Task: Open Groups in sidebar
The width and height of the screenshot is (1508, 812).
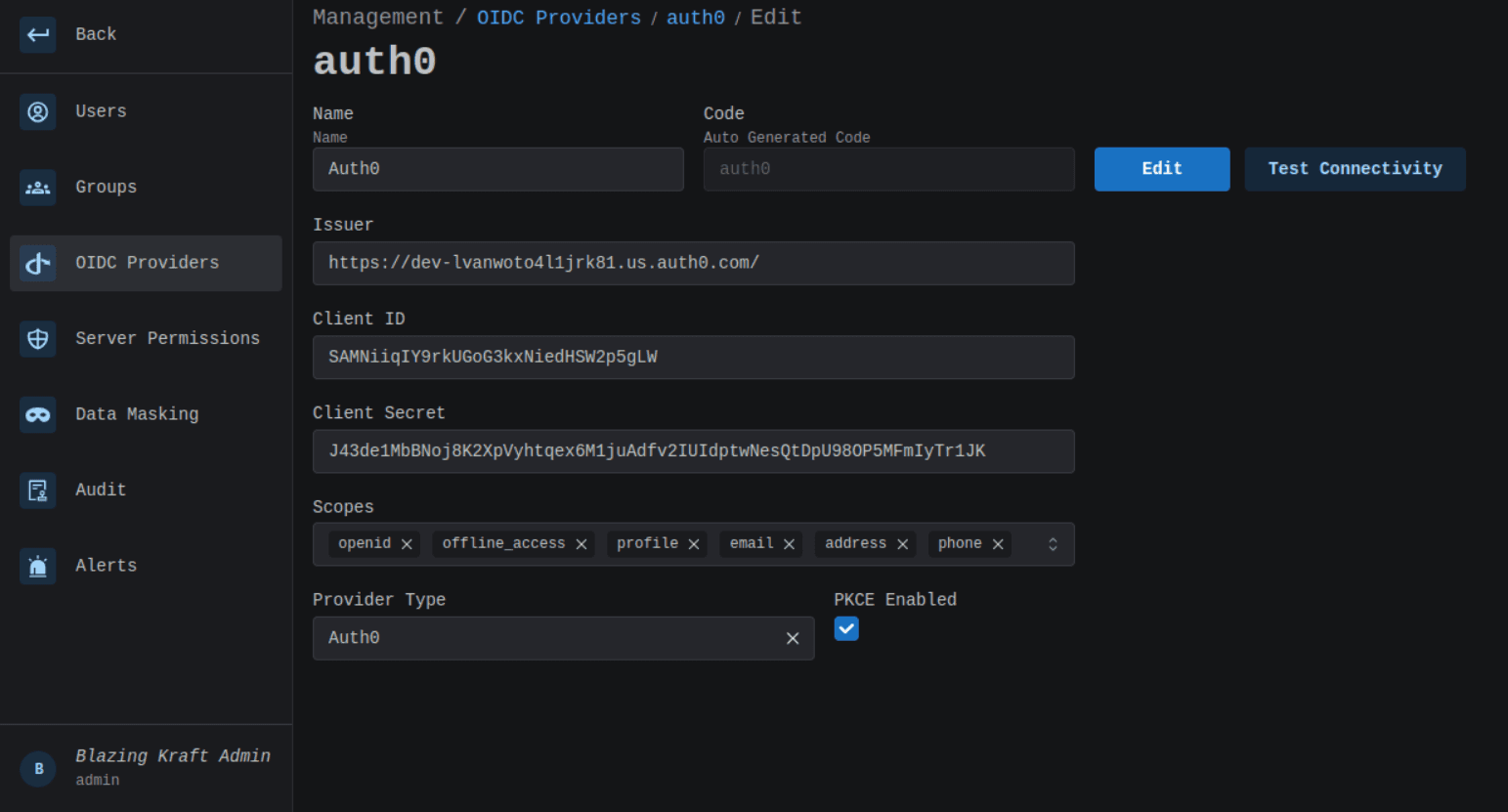Action: pos(146,188)
